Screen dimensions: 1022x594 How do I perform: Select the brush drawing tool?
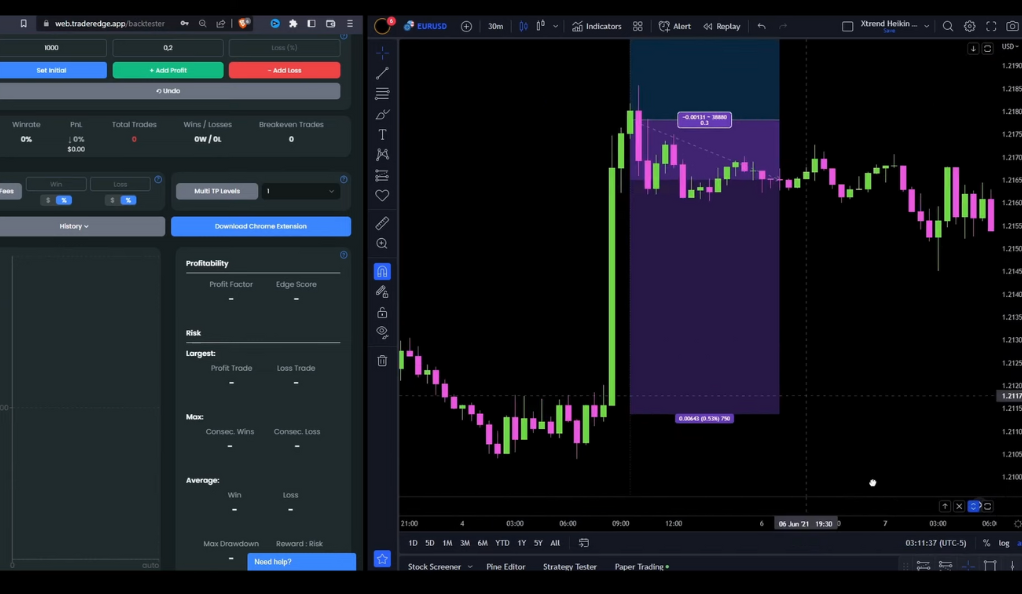382,115
